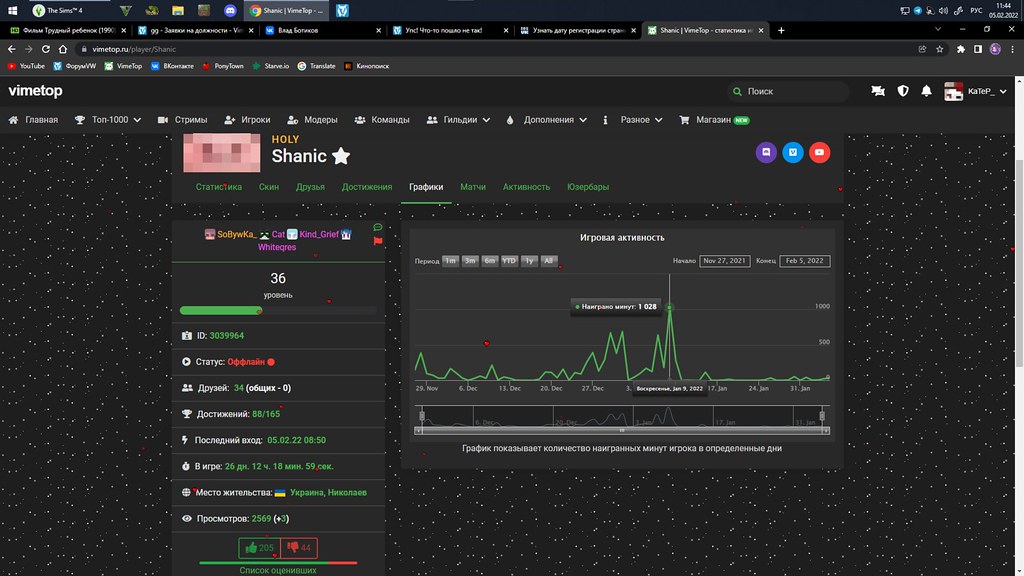Like the player with thumbs up
The height and width of the screenshot is (576, 1024).
pyautogui.click(x=259, y=548)
